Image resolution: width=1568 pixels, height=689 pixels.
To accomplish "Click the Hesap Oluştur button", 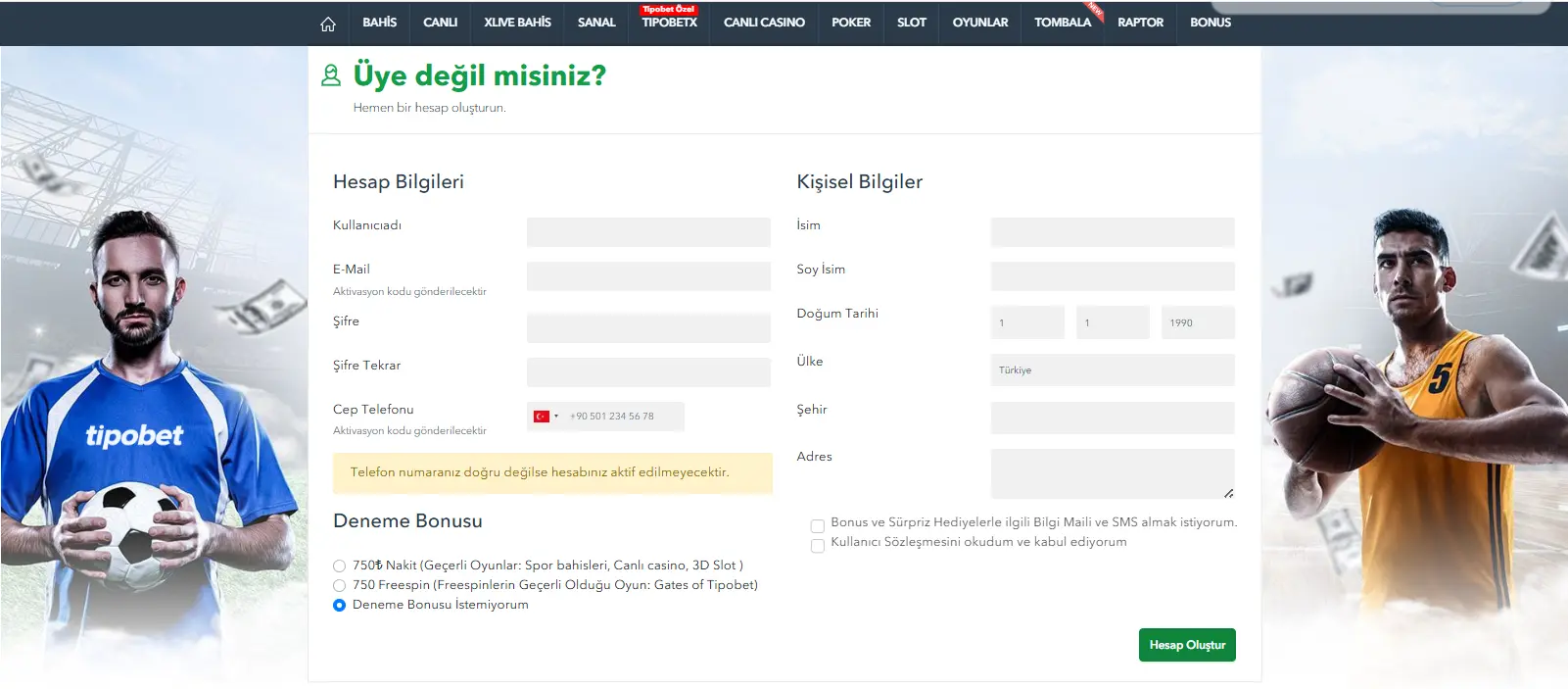I will (1187, 645).
